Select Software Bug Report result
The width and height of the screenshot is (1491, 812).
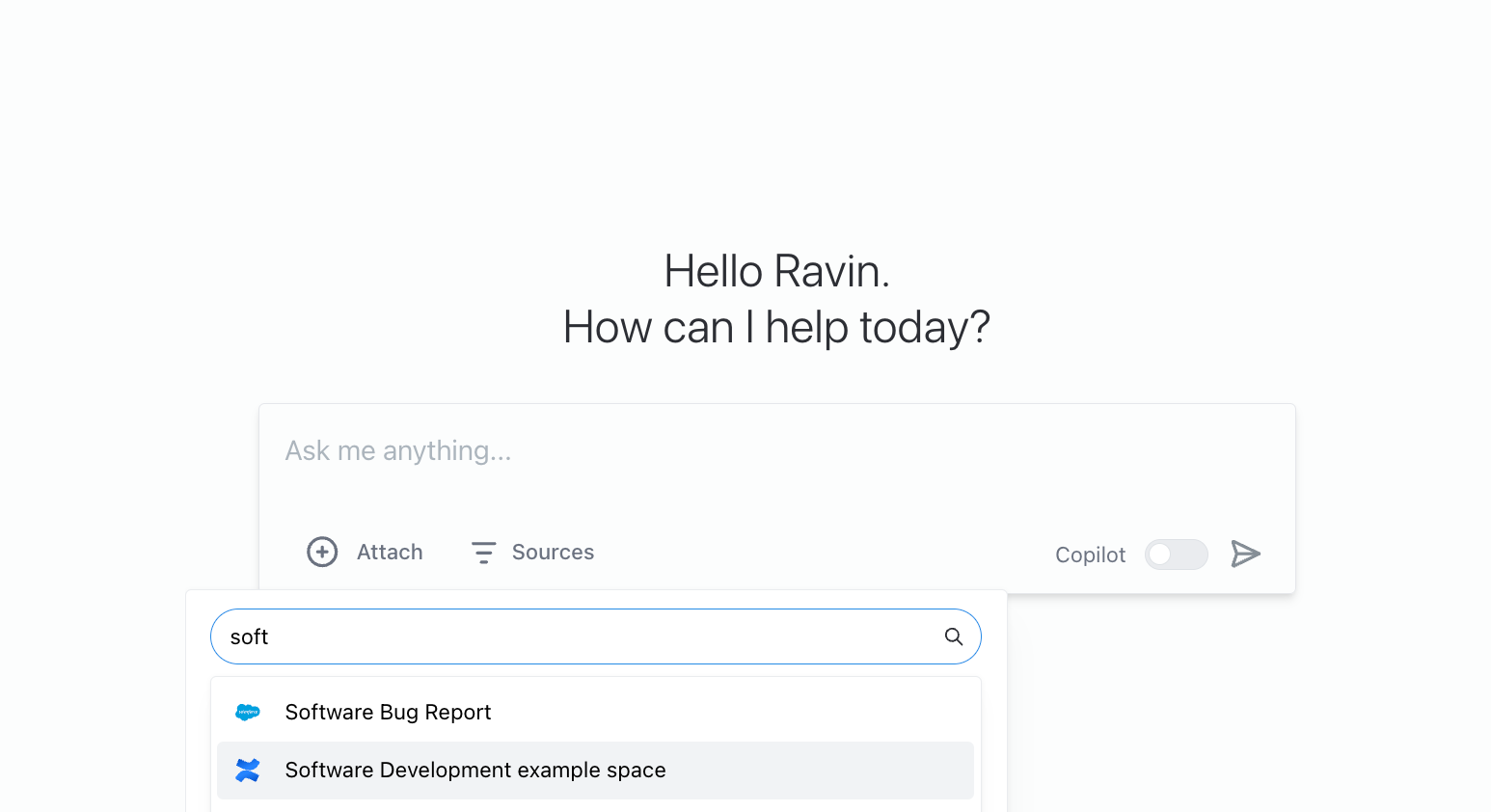click(388, 713)
